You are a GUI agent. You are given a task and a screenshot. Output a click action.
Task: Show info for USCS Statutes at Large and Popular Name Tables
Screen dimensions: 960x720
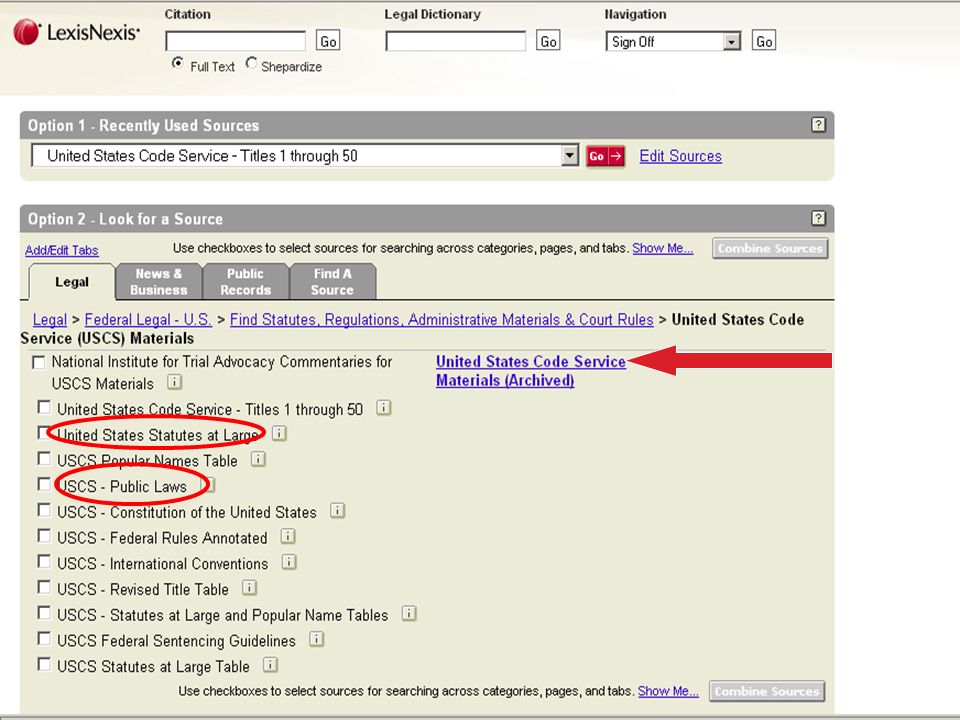409,613
